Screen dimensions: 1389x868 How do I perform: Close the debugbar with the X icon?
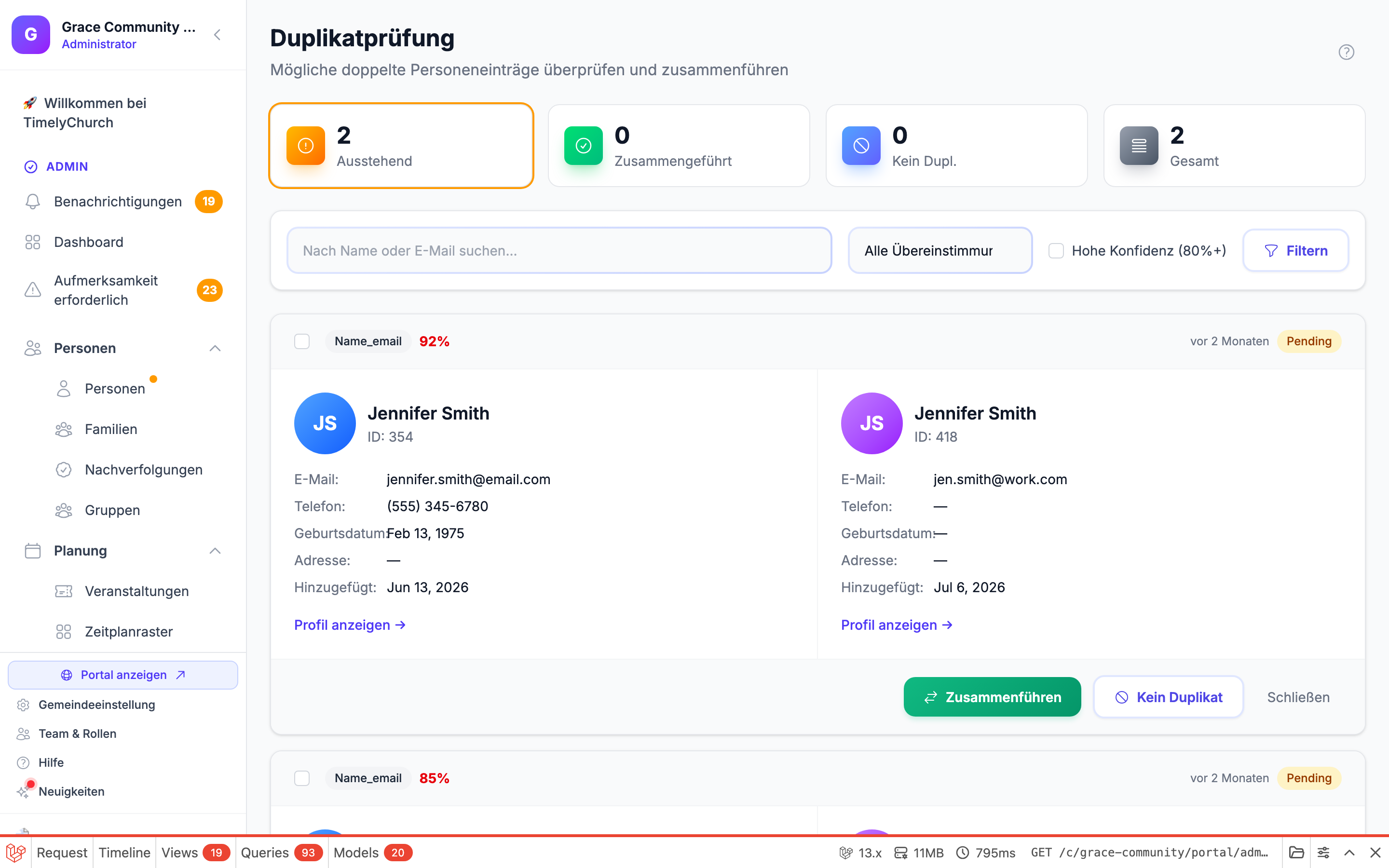coord(1375,853)
